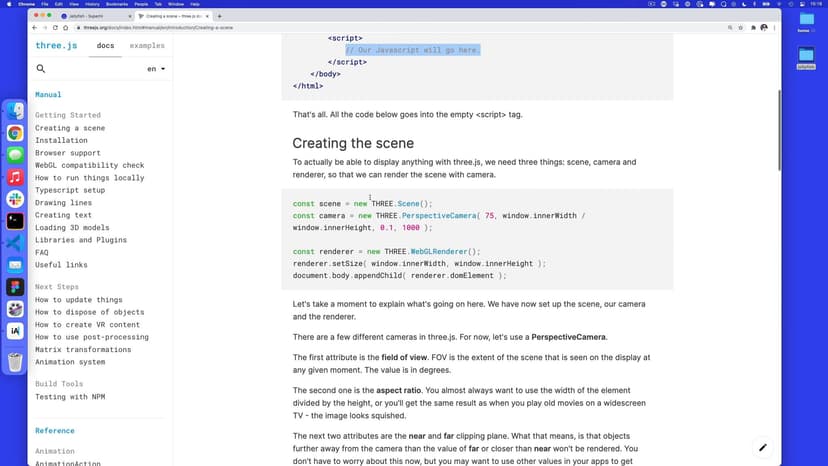Open the Terminal app from the dock
Viewport: 828px width, 466px height.
pyautogui.click(x=15, y=220)
